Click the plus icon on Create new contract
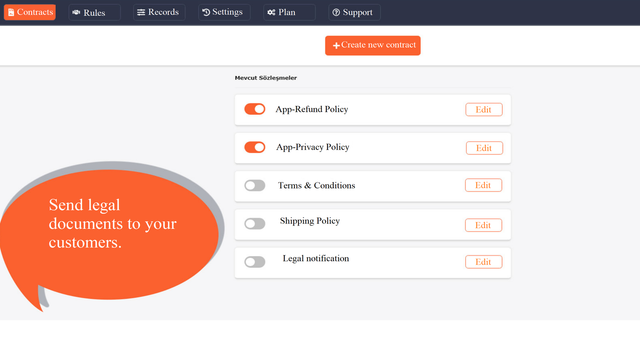 (x=336, y=46)
